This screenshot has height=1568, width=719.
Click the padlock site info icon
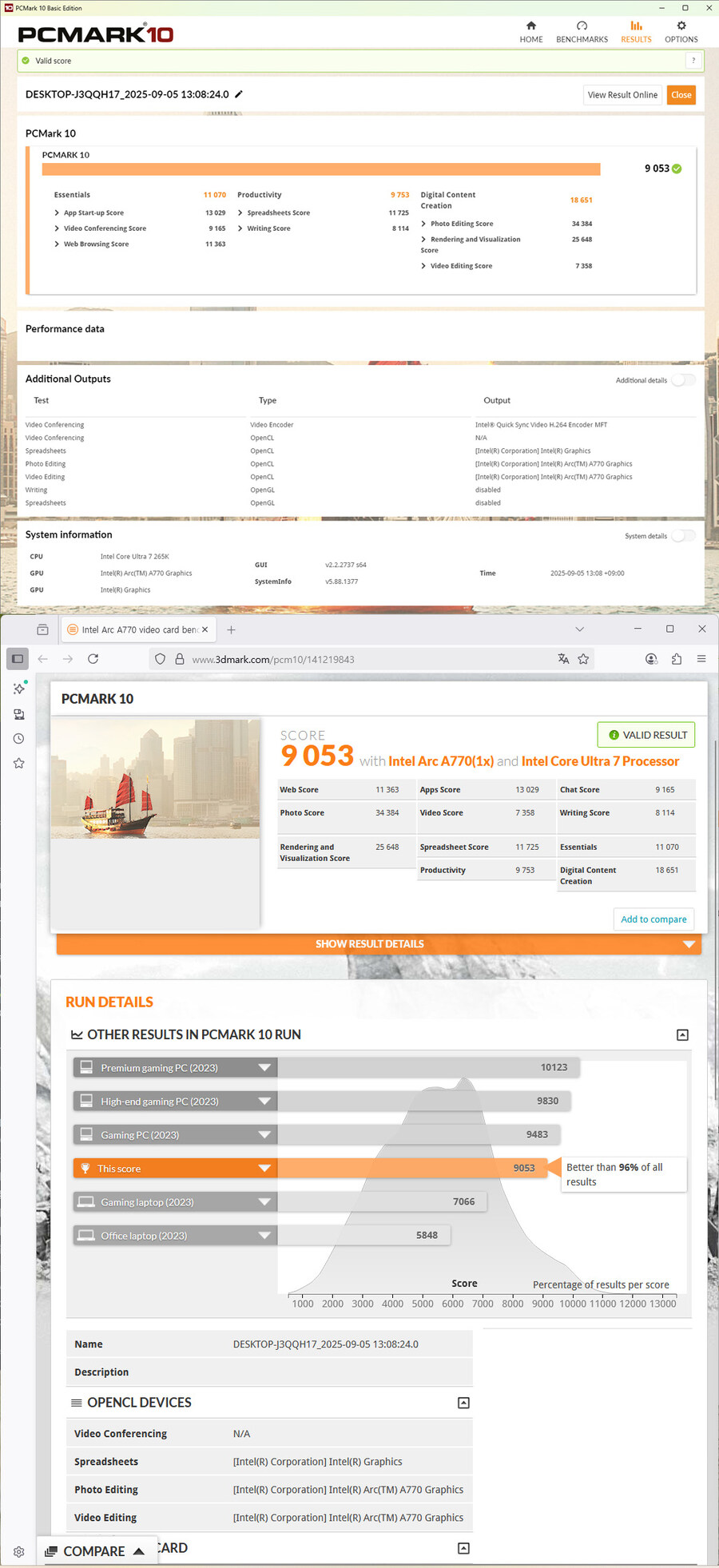(179, 659)
